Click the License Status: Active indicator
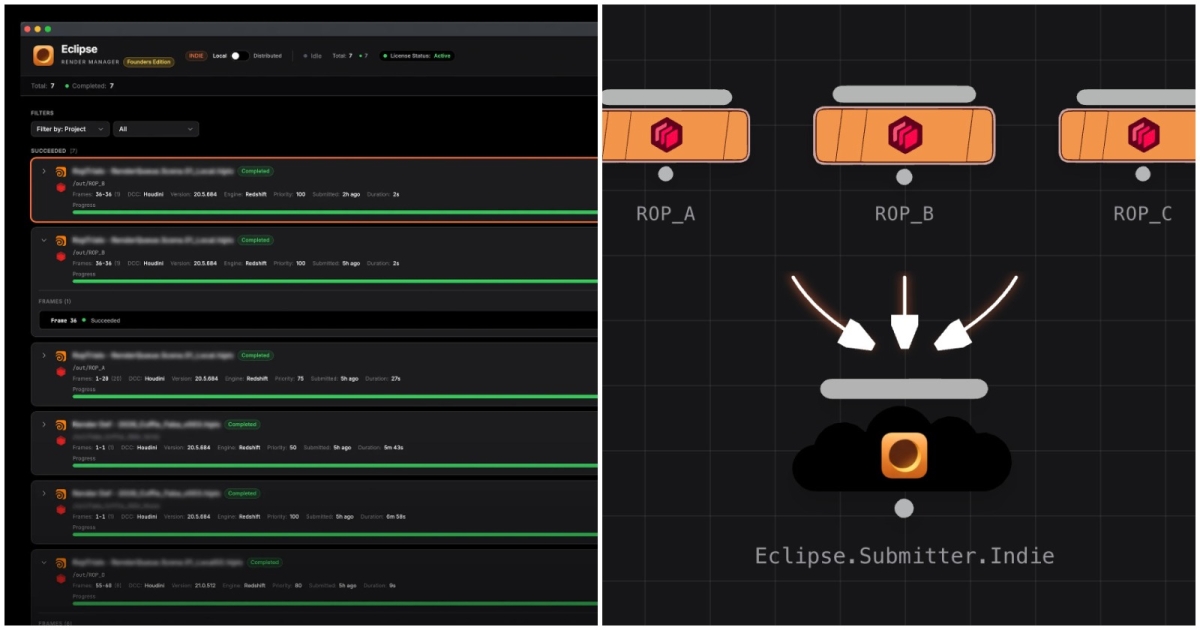1200x630 pixels. (417, 56)
